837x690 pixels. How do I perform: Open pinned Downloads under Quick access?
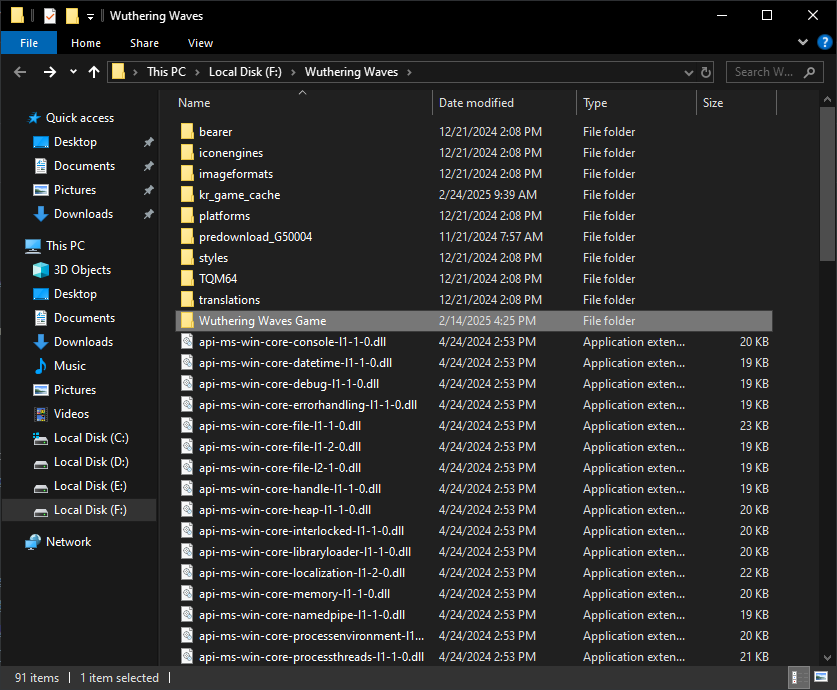point(83,214)
